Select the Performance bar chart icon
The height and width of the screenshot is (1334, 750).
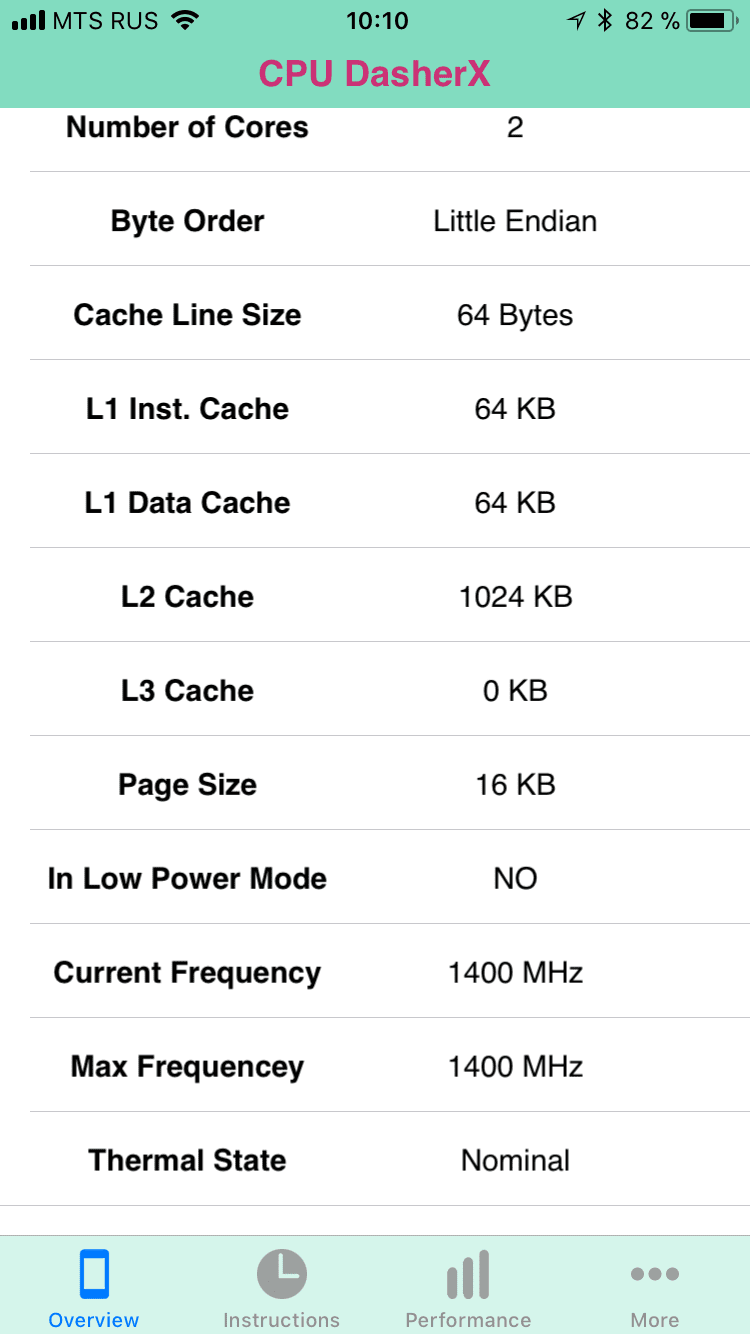(468, 1274)
